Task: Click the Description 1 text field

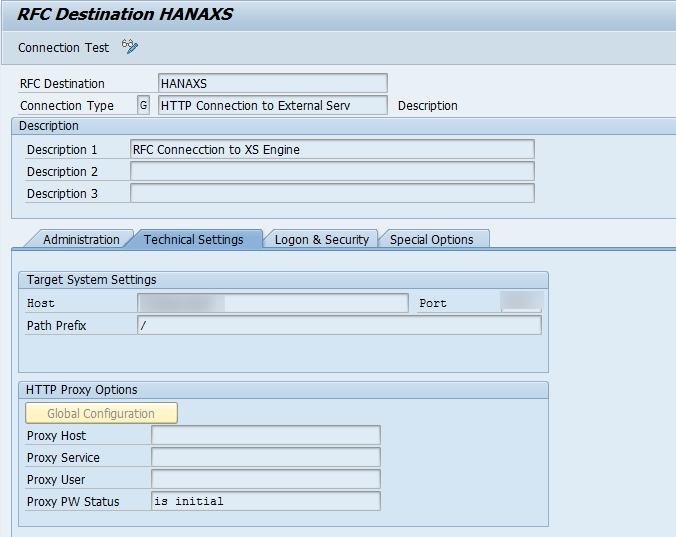Action: [332, 150]
